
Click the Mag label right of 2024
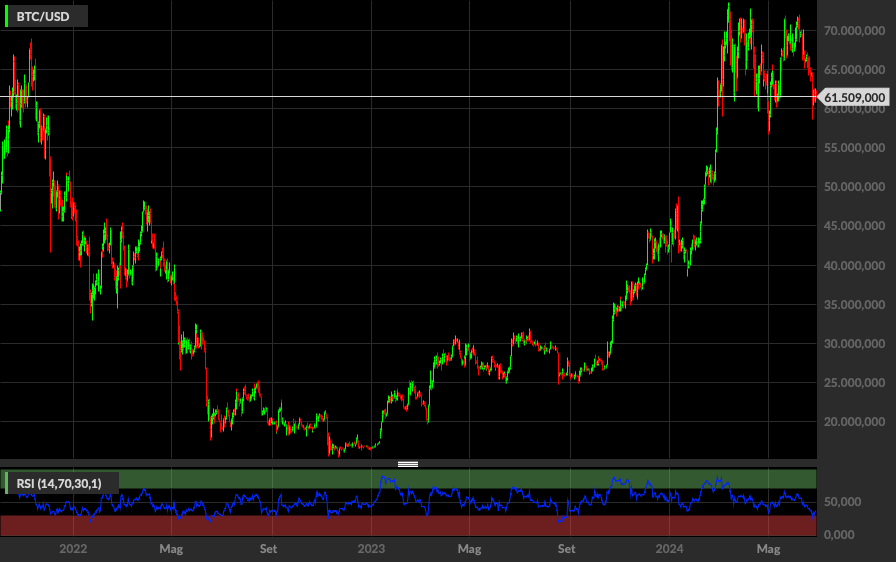point(768,549)
